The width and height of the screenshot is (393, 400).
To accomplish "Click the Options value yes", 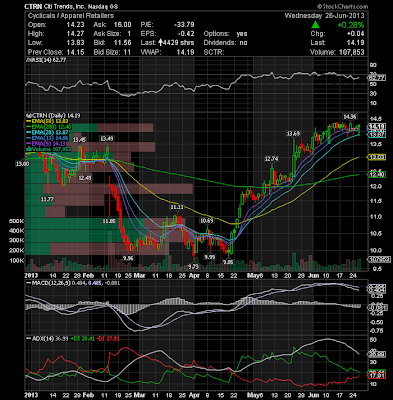I will [242, 34].
